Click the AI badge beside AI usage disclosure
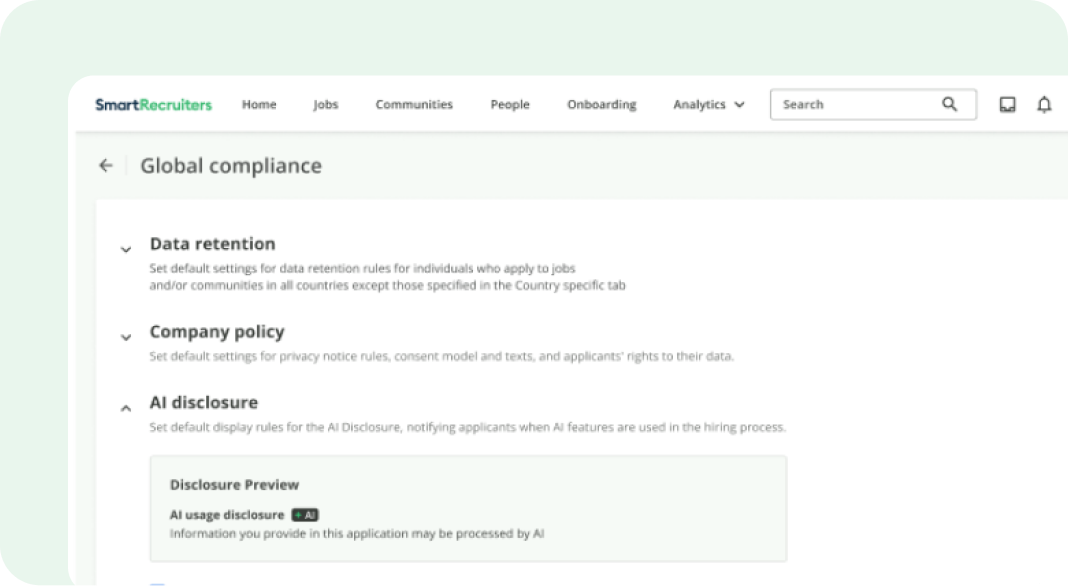The image size is (1068, 586). (x=305, y=515)
